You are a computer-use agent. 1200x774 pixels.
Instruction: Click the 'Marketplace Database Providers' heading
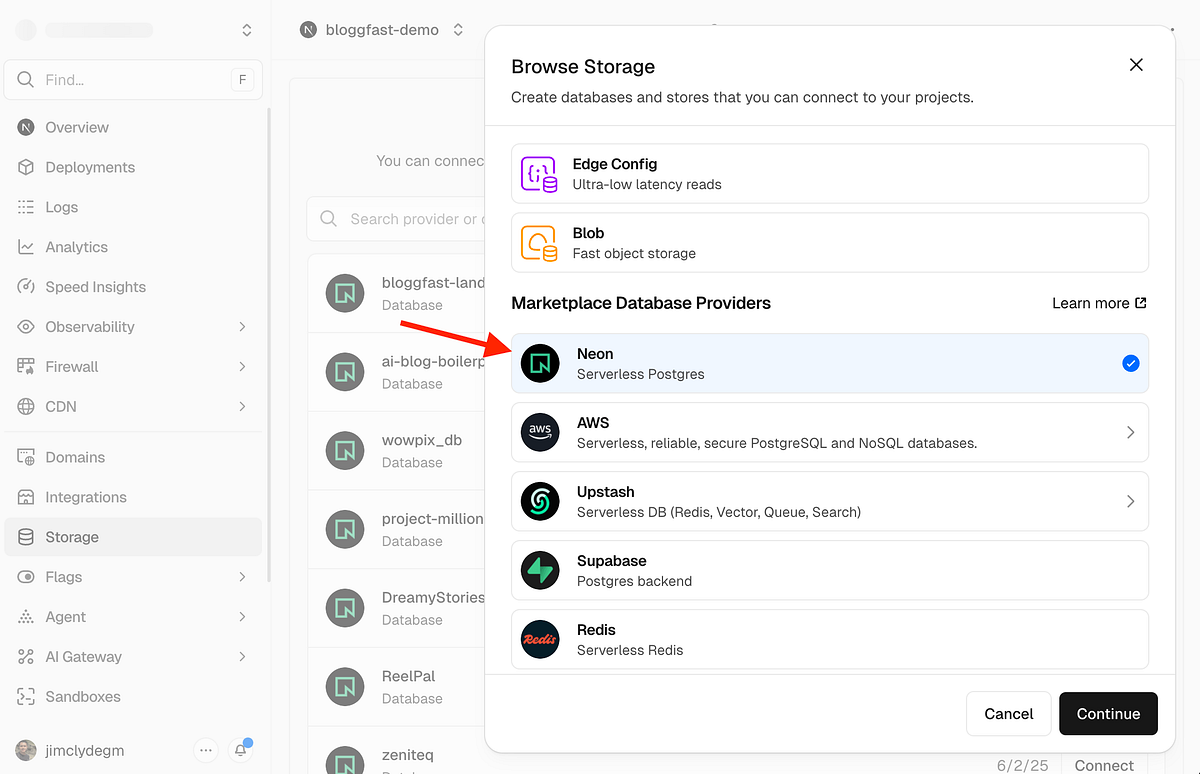click(641, 303)
